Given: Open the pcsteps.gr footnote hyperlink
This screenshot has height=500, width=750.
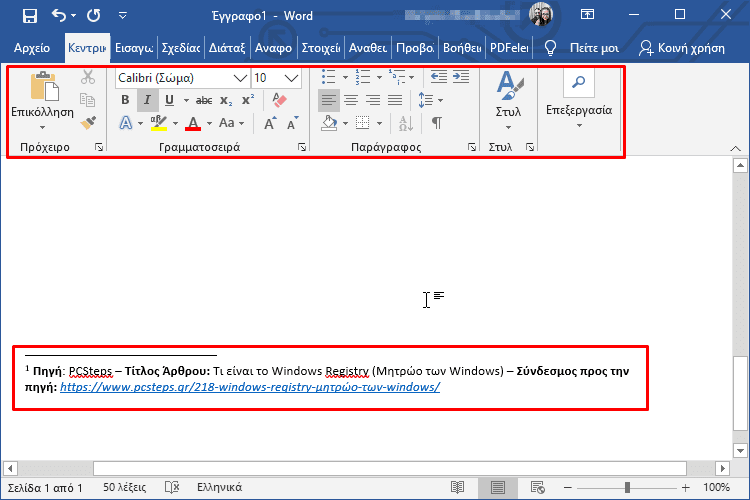Looking at the screenshot, I should click(250, 387).
